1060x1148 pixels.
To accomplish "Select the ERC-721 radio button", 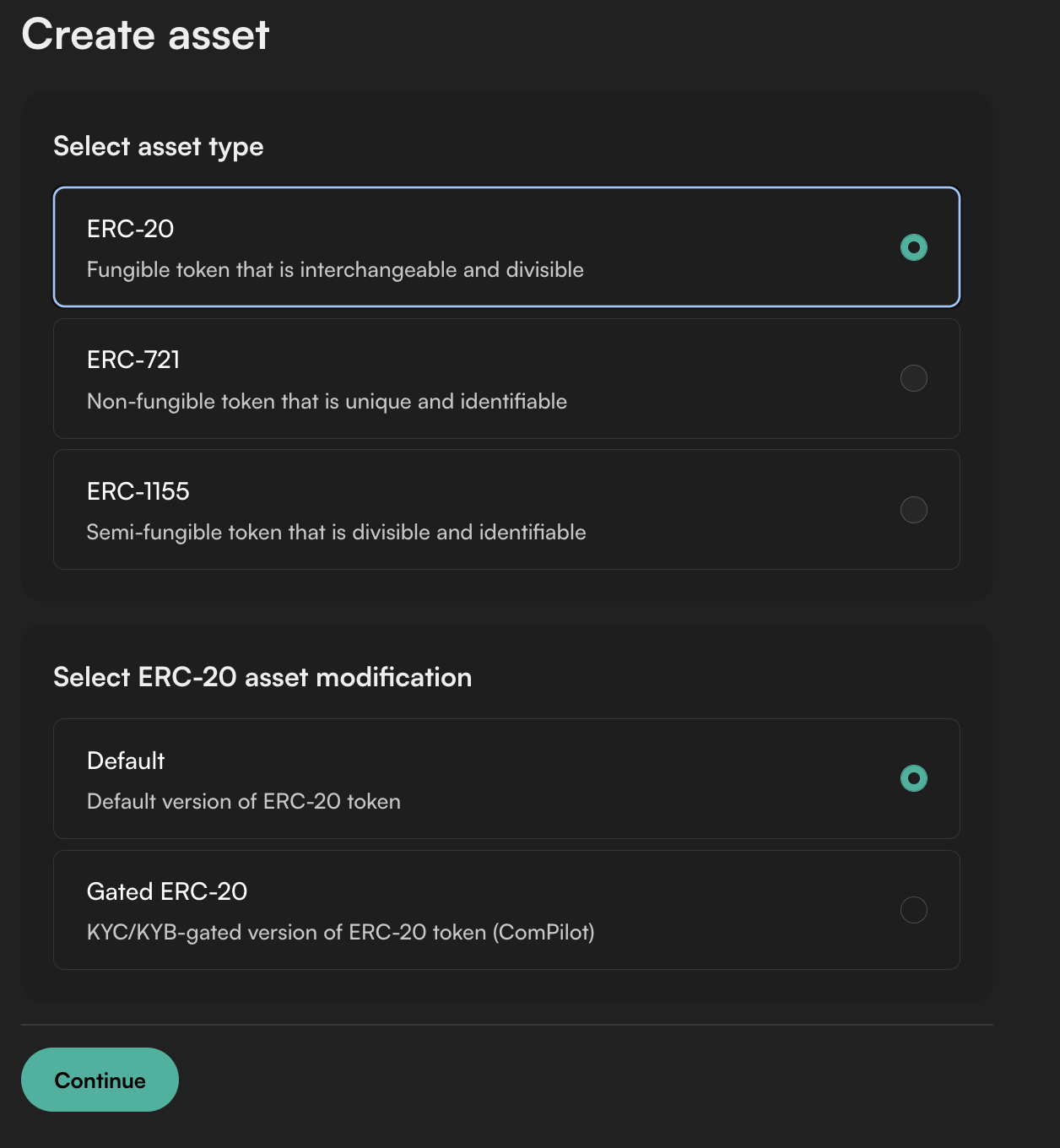I will tap(913, 378).
